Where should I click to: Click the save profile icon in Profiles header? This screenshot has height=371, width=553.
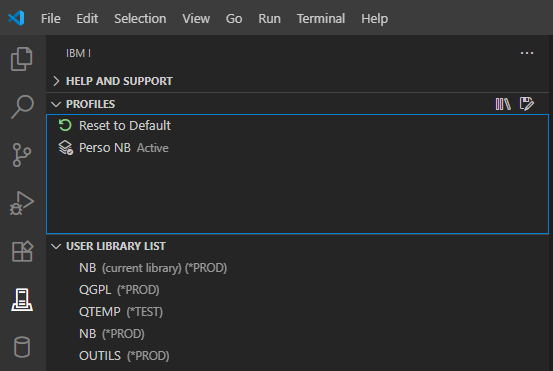click(x=527, y=104)
